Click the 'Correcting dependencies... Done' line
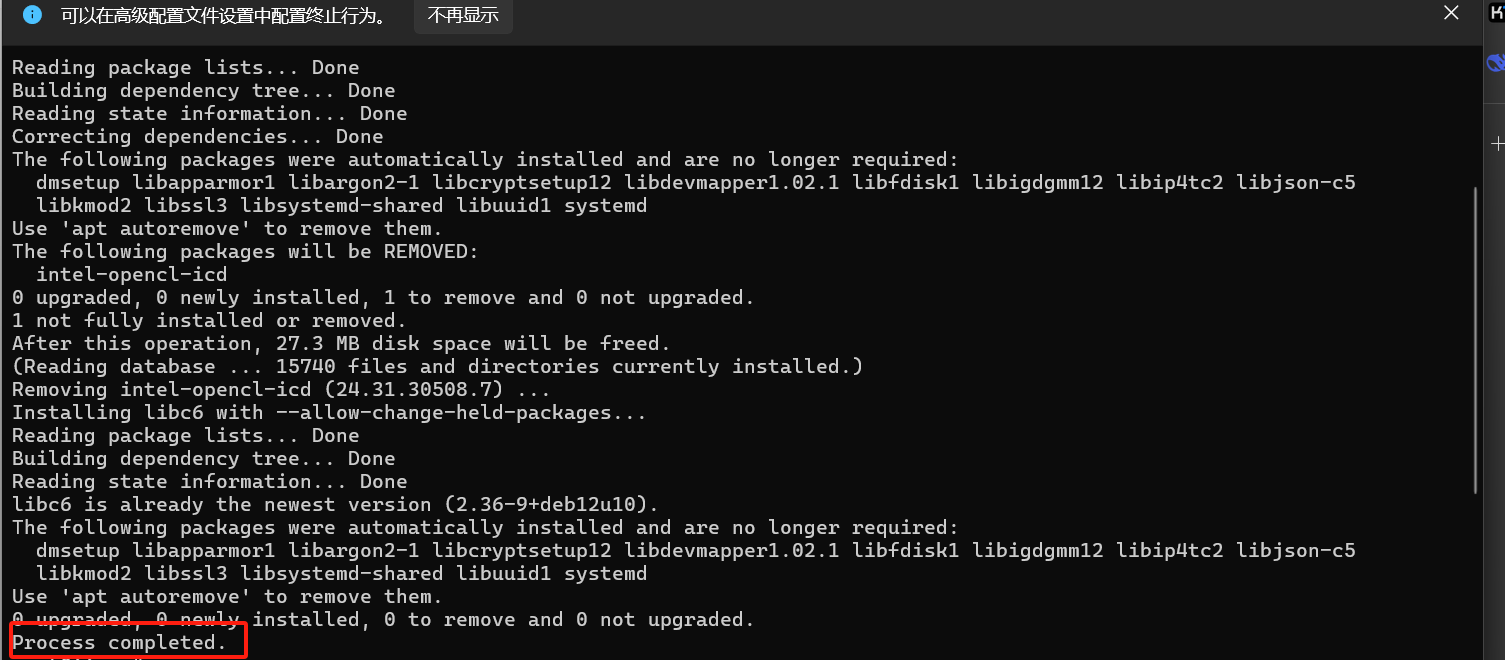Viewport: 1505px width, 660px height. 197,137
